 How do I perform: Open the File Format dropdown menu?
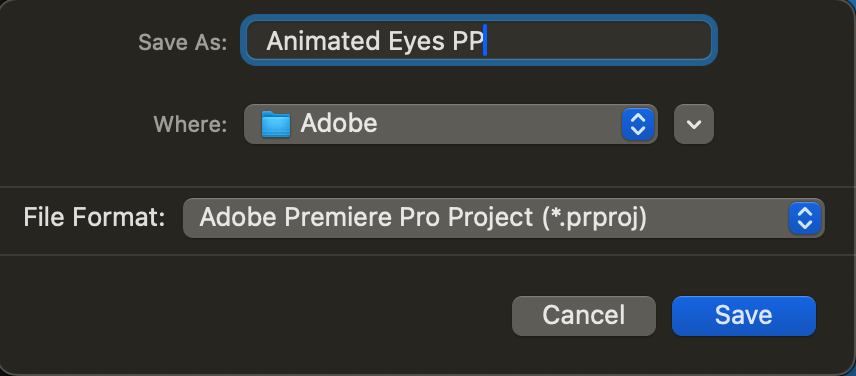click(503, 218)
